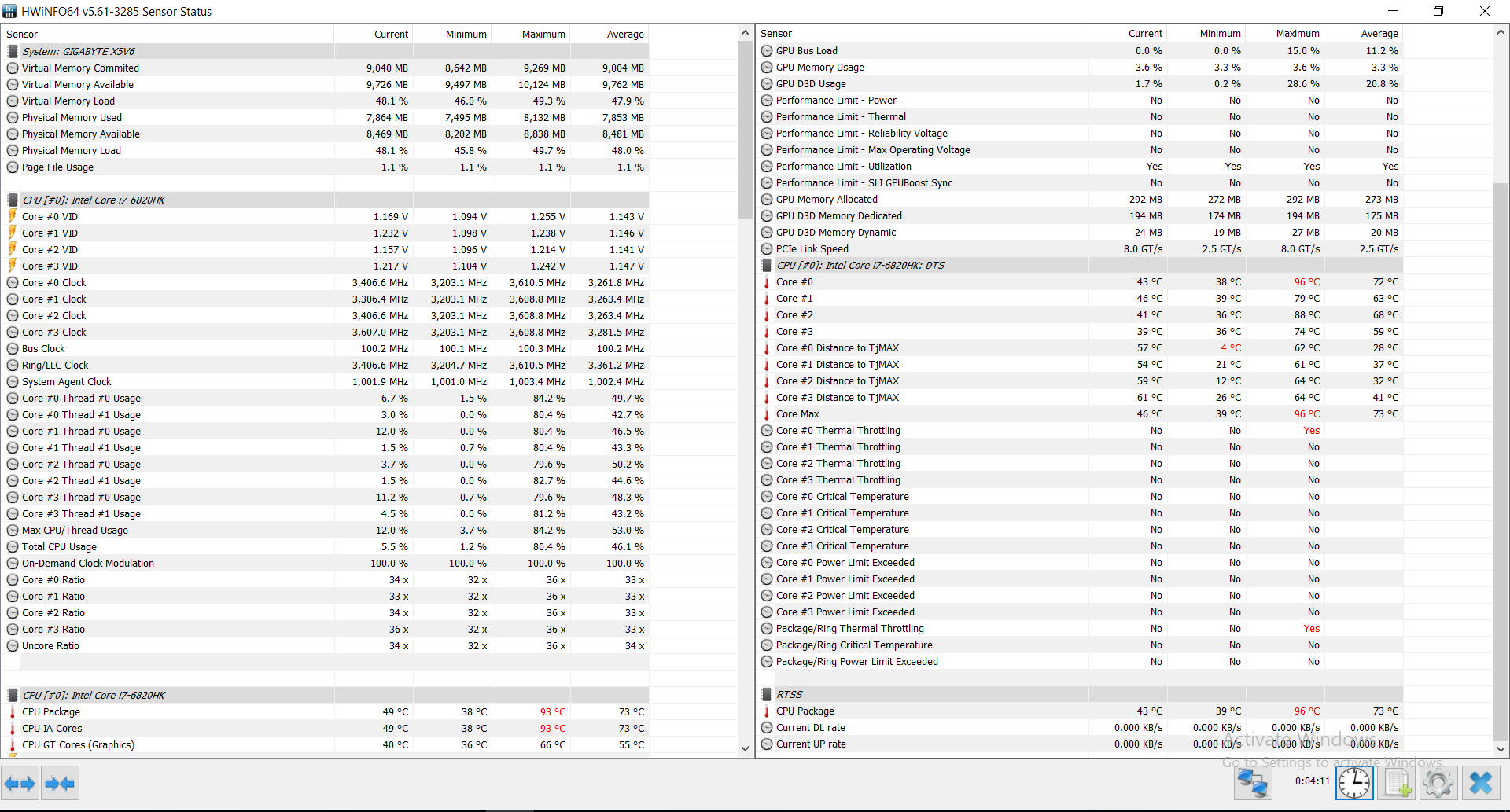Click the left pane scrollbar down arrow

[x=745, y=748]
